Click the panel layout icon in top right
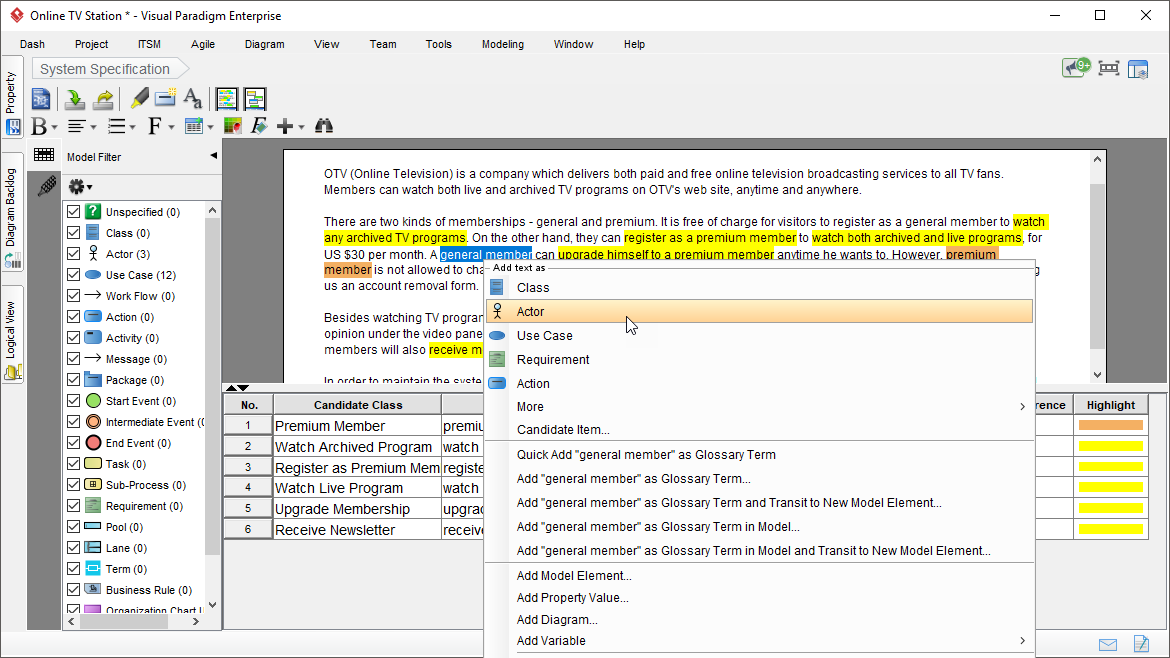 (x=1138, y=69)
